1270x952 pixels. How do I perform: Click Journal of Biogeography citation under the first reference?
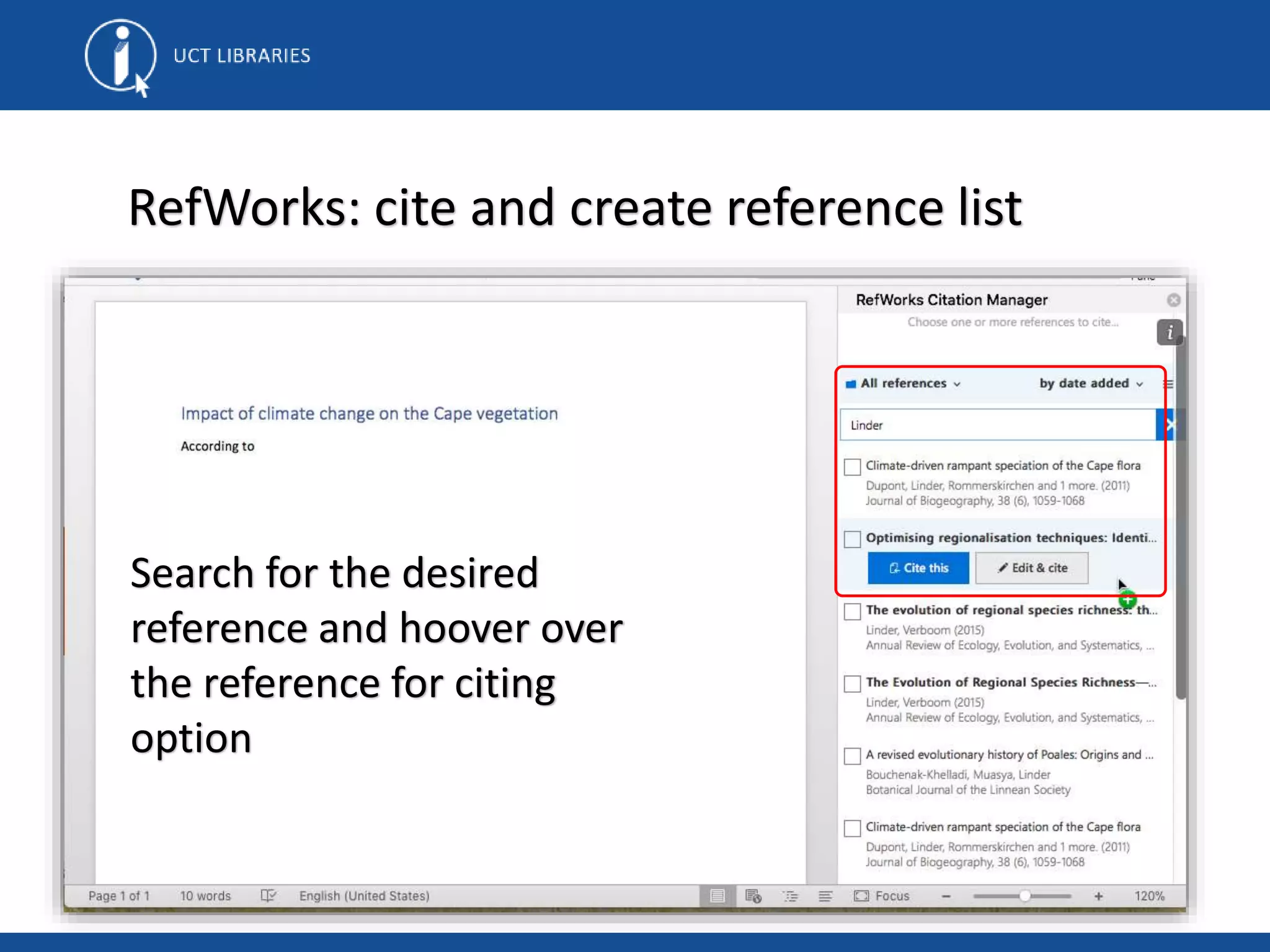pos(975,501)
